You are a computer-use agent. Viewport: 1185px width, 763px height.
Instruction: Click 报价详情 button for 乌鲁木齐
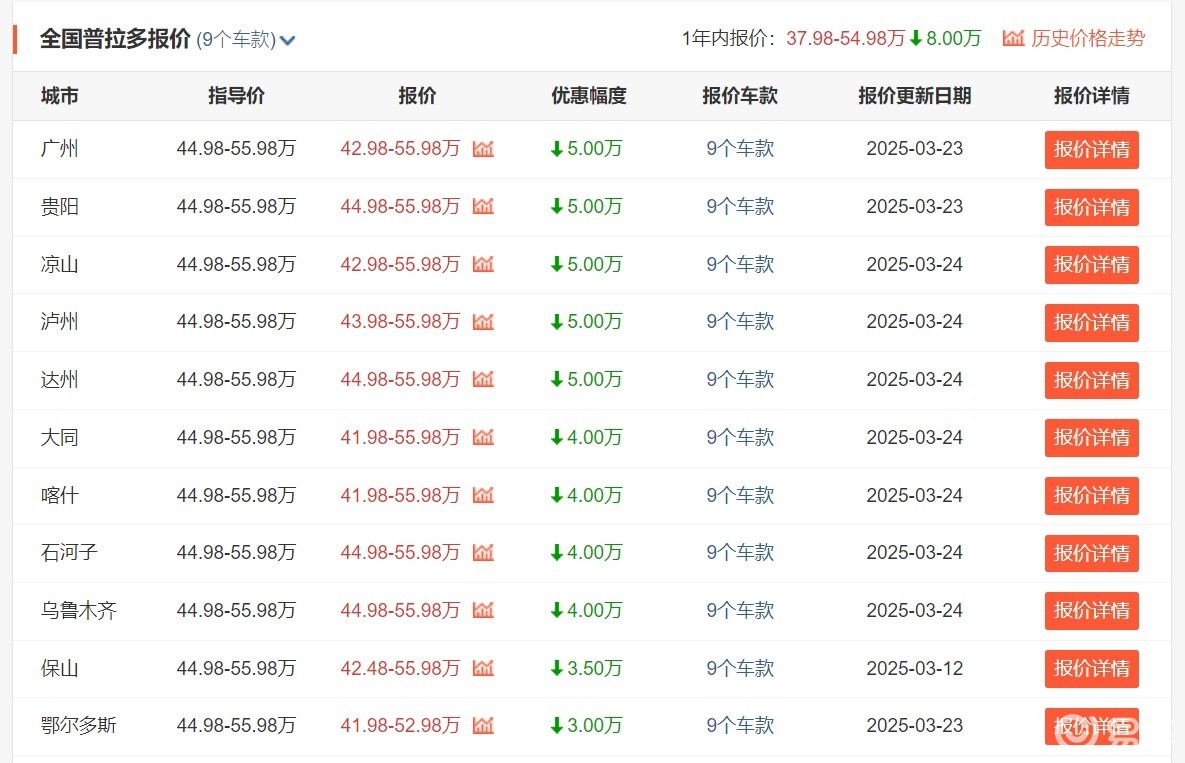1091,611
